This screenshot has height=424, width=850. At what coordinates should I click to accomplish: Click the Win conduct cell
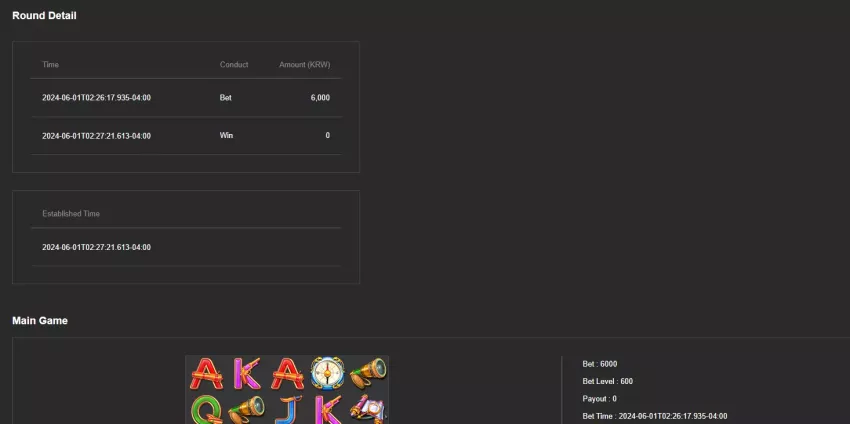[x=227, y=136]
